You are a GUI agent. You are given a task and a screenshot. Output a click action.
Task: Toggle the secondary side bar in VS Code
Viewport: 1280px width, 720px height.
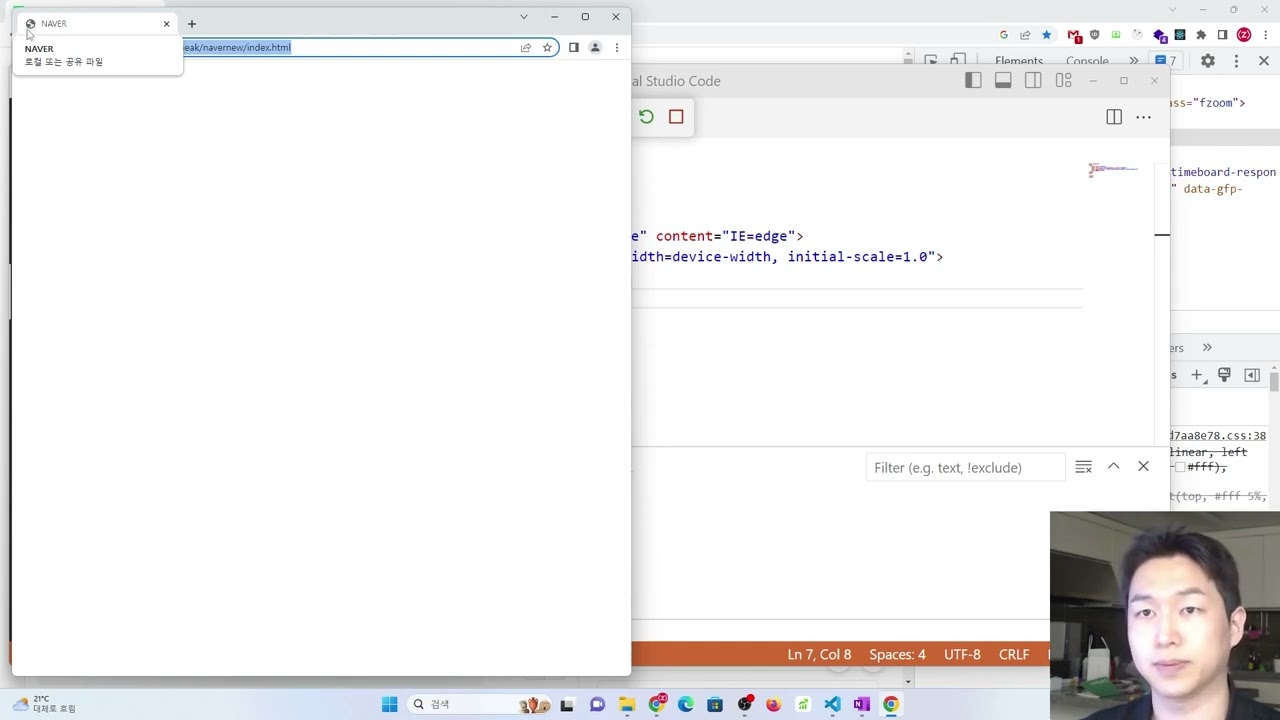[x=1033, y=81]
